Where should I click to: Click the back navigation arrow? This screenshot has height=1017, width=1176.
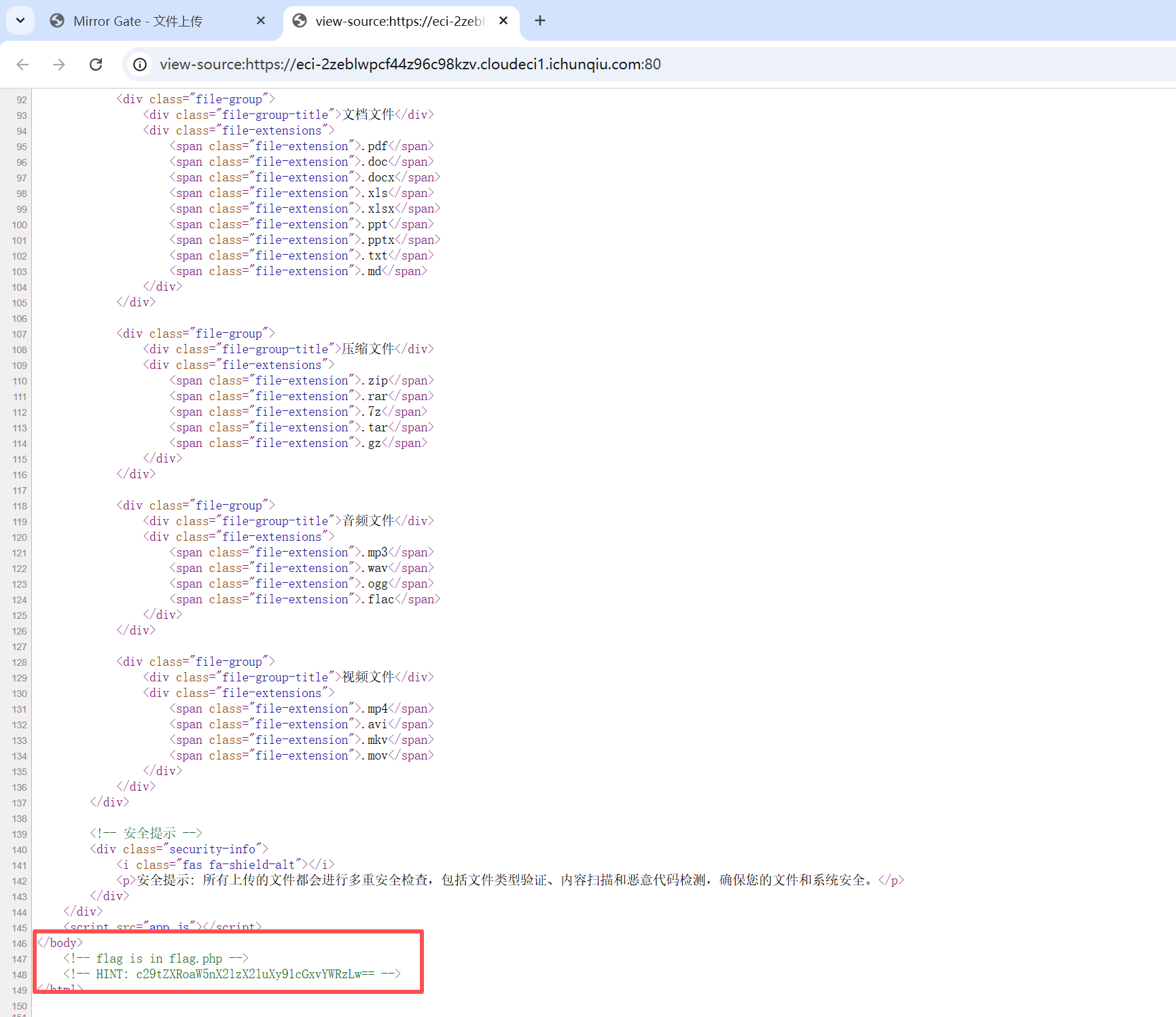click(x=22, y=65)
